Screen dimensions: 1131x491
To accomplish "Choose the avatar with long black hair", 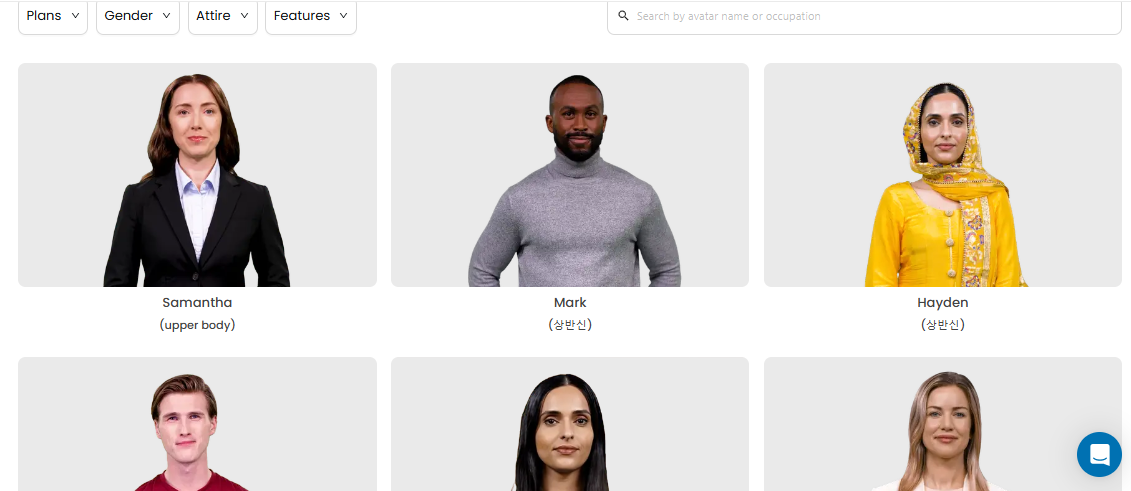I will (x=570, y=424).
